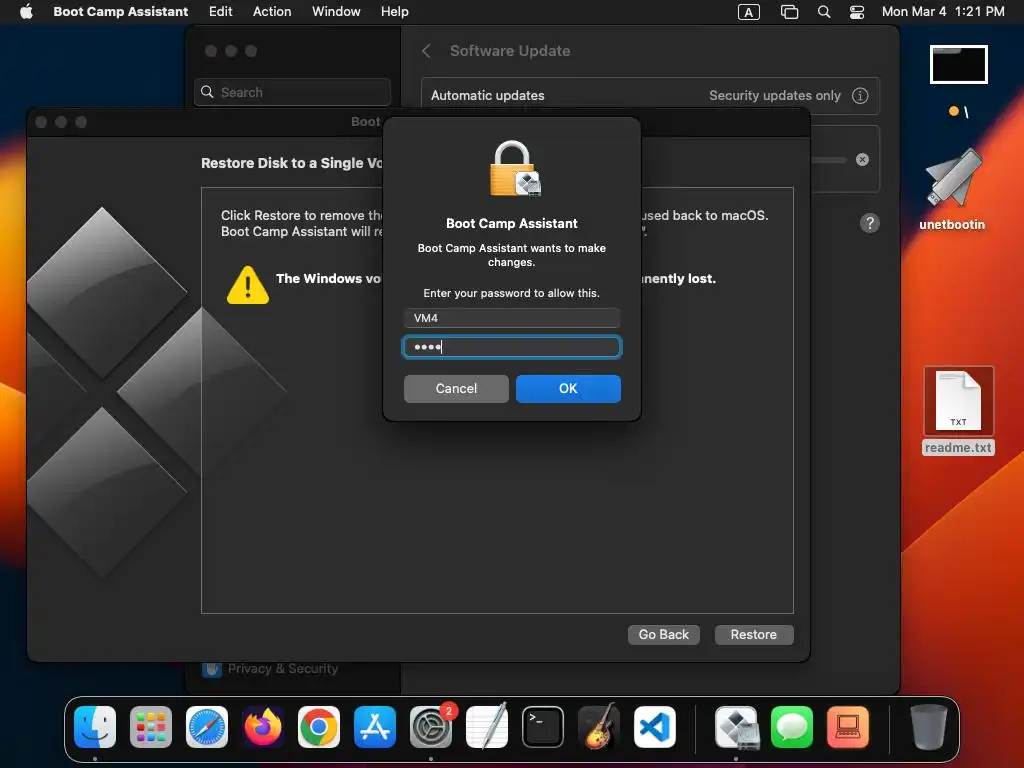The image size is (1024, 768).
Task: Open Finder from the Dock
Action: (95, 727)
